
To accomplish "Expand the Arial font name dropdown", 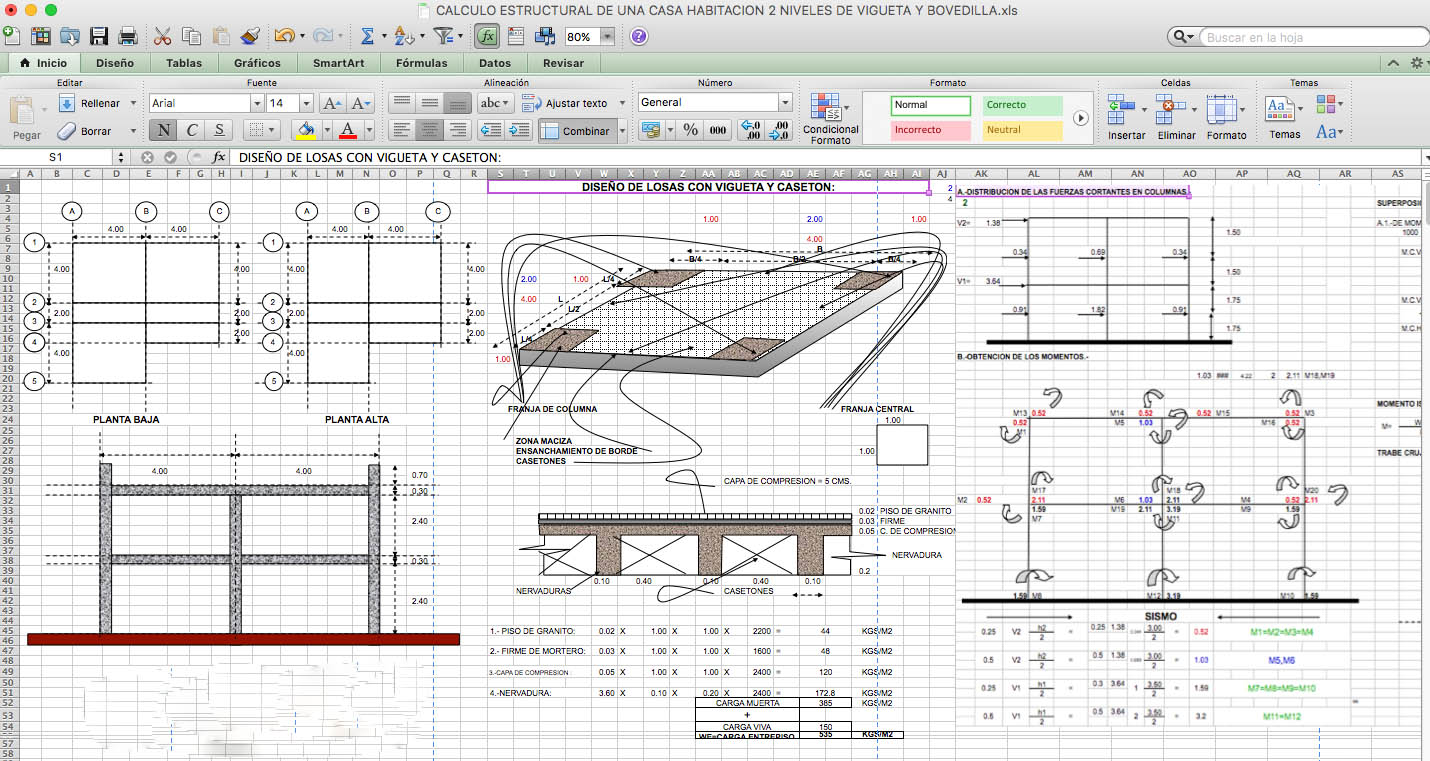I will [x=257, y=103].
